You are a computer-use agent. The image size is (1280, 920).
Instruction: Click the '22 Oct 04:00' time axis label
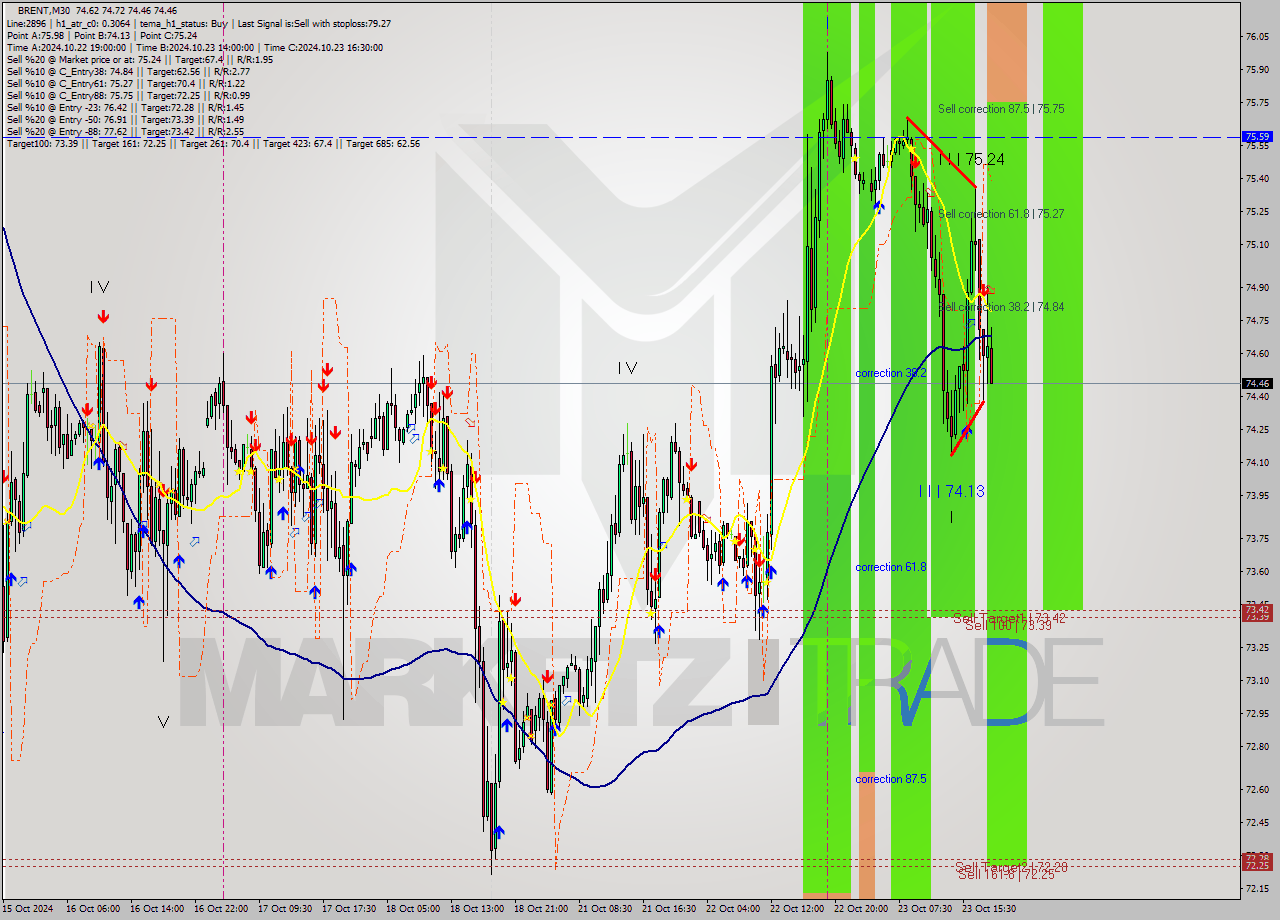734,909
